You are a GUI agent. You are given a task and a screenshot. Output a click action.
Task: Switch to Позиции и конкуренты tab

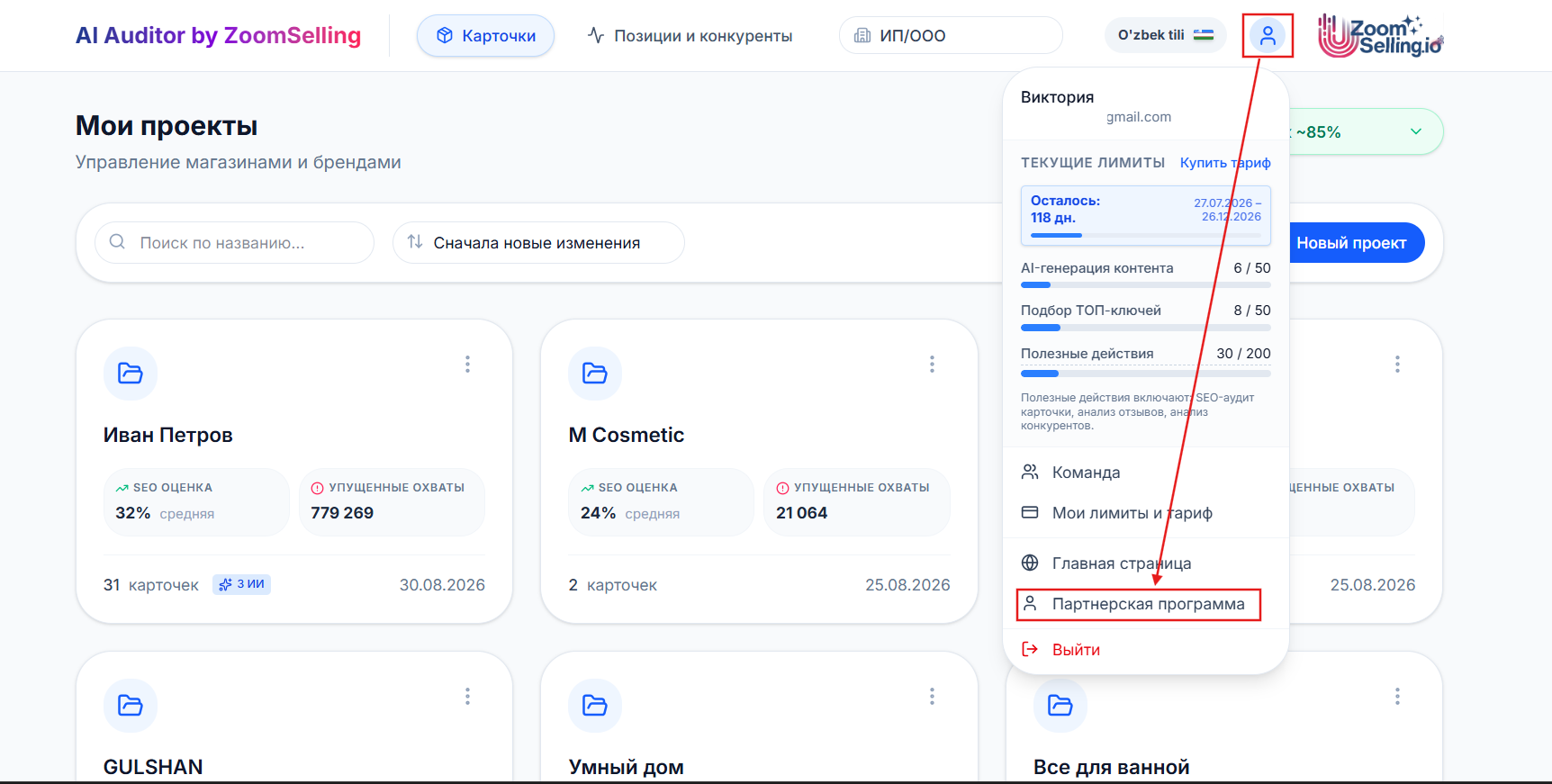point(690,36)
